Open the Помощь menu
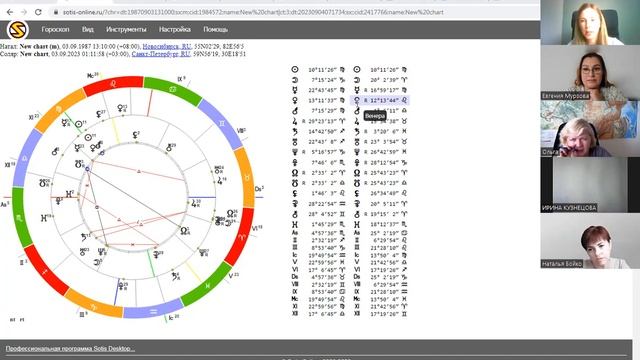This screenshot has height=360, width=640. click(x=216, y=29)
